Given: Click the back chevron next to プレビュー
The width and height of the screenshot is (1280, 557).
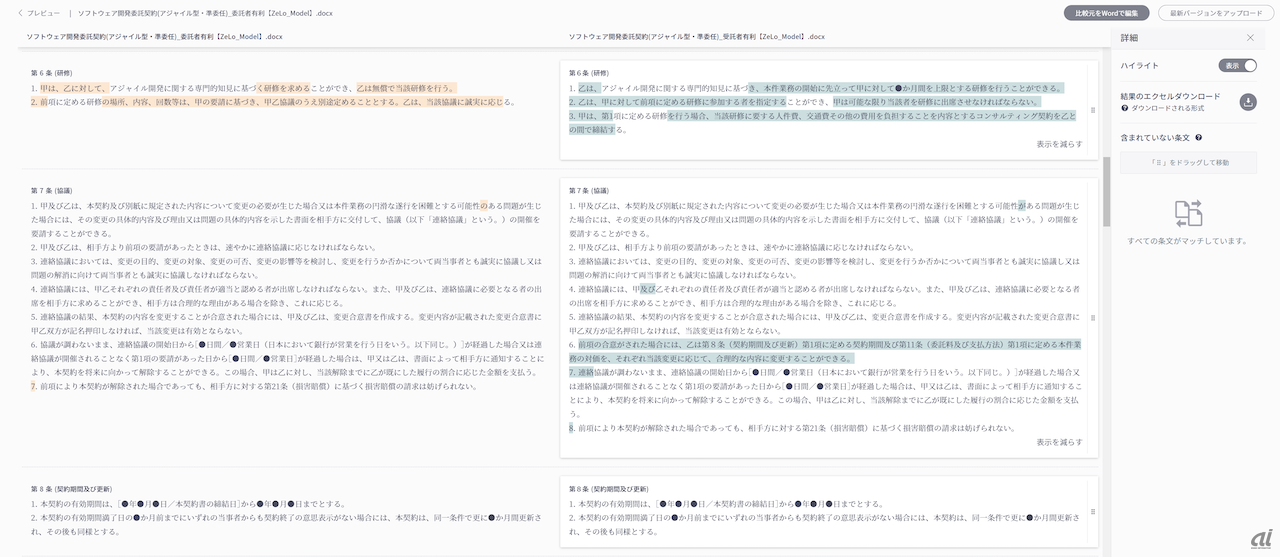Looking at the screenshot, I should pos(20,13).
